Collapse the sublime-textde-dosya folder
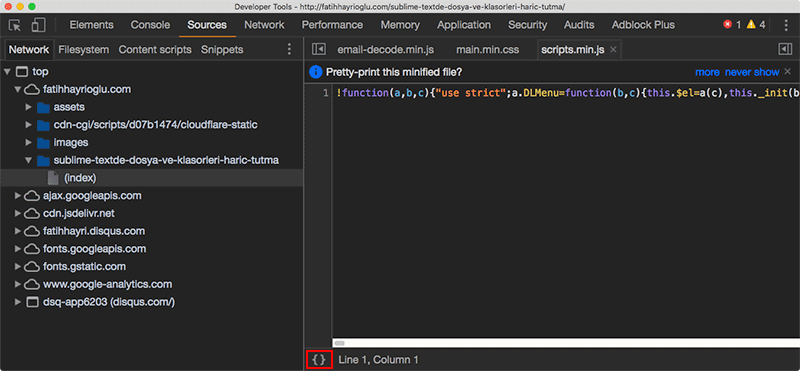Viewport: 800px width, 371px height. (x=29, y=160)
